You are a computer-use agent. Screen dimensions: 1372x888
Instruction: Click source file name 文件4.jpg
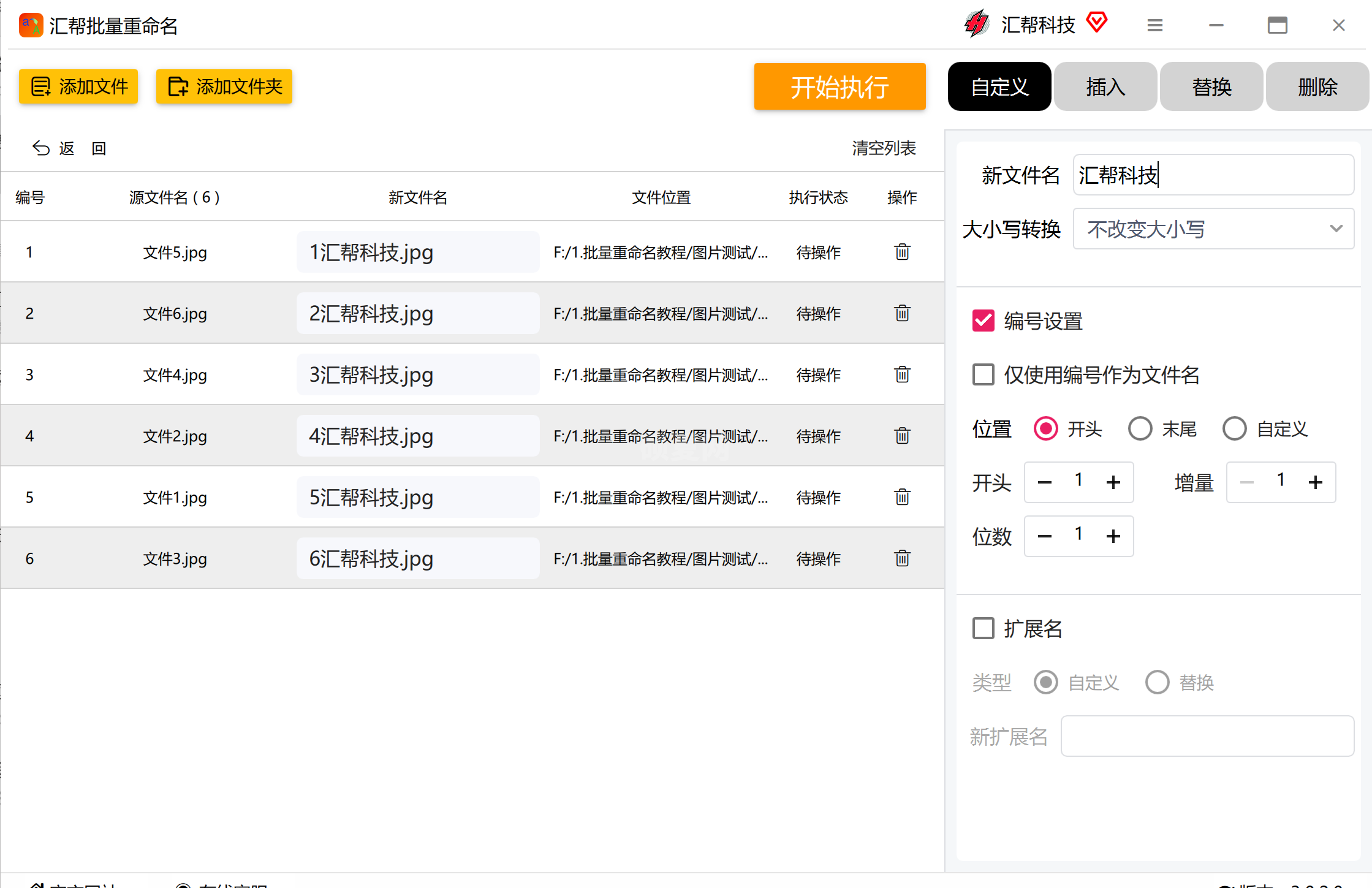tap(175, 375)
